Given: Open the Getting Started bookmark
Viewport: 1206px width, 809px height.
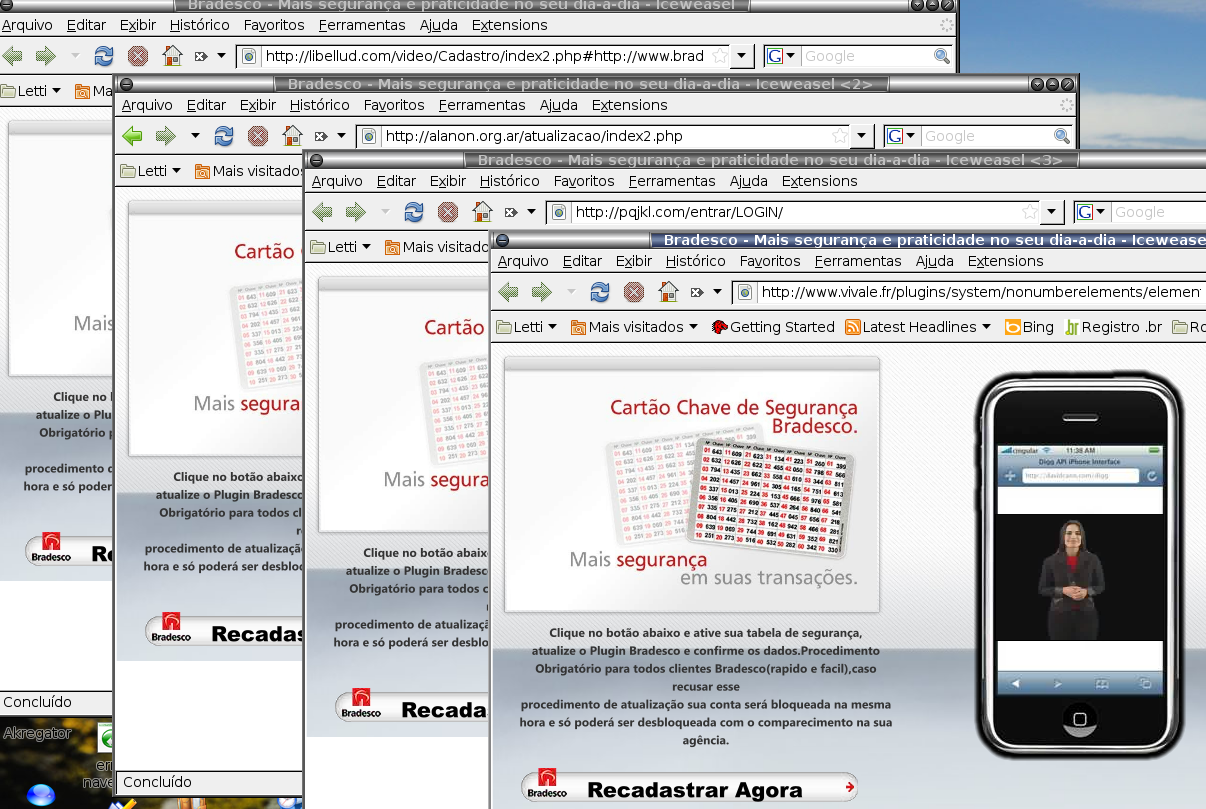Looking at the screenshot, I should pos(772,327).
